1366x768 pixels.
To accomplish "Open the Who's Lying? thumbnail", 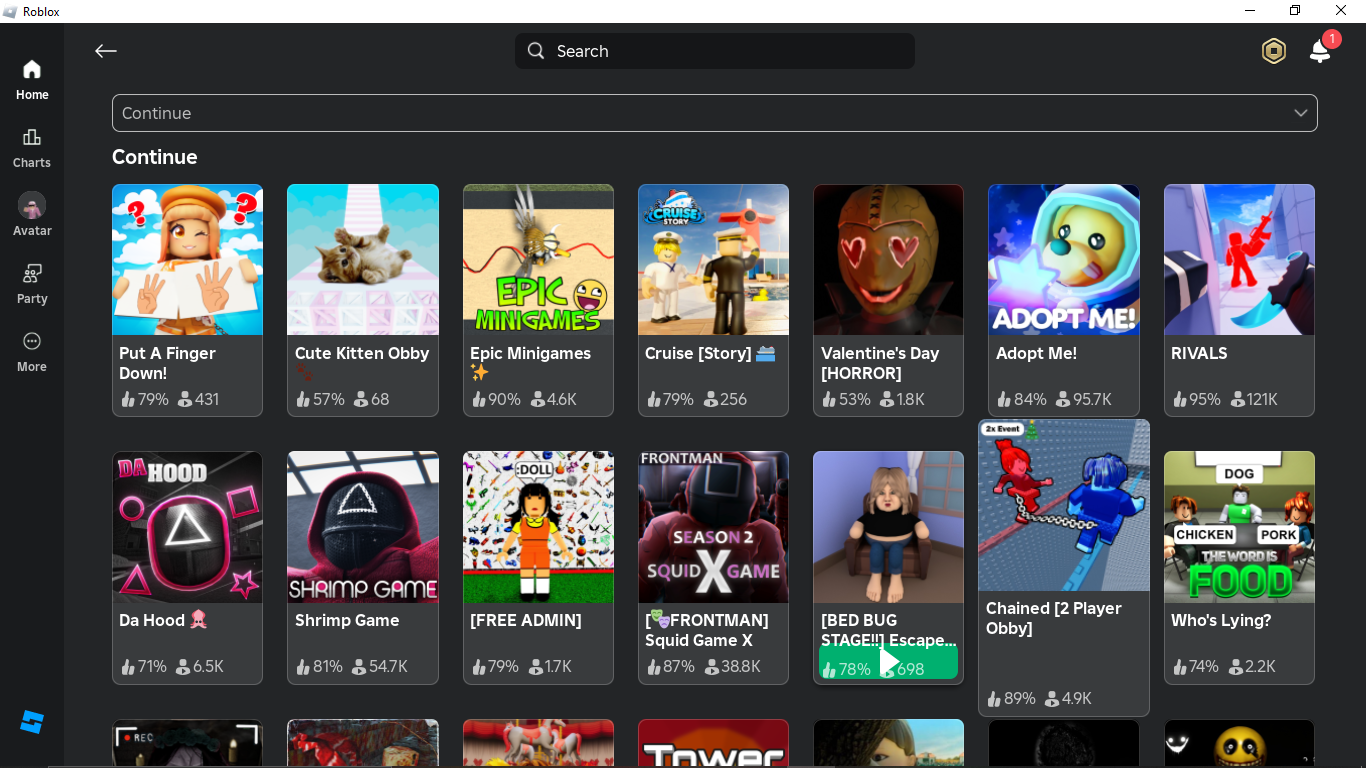I will (x=1239, y=527).
